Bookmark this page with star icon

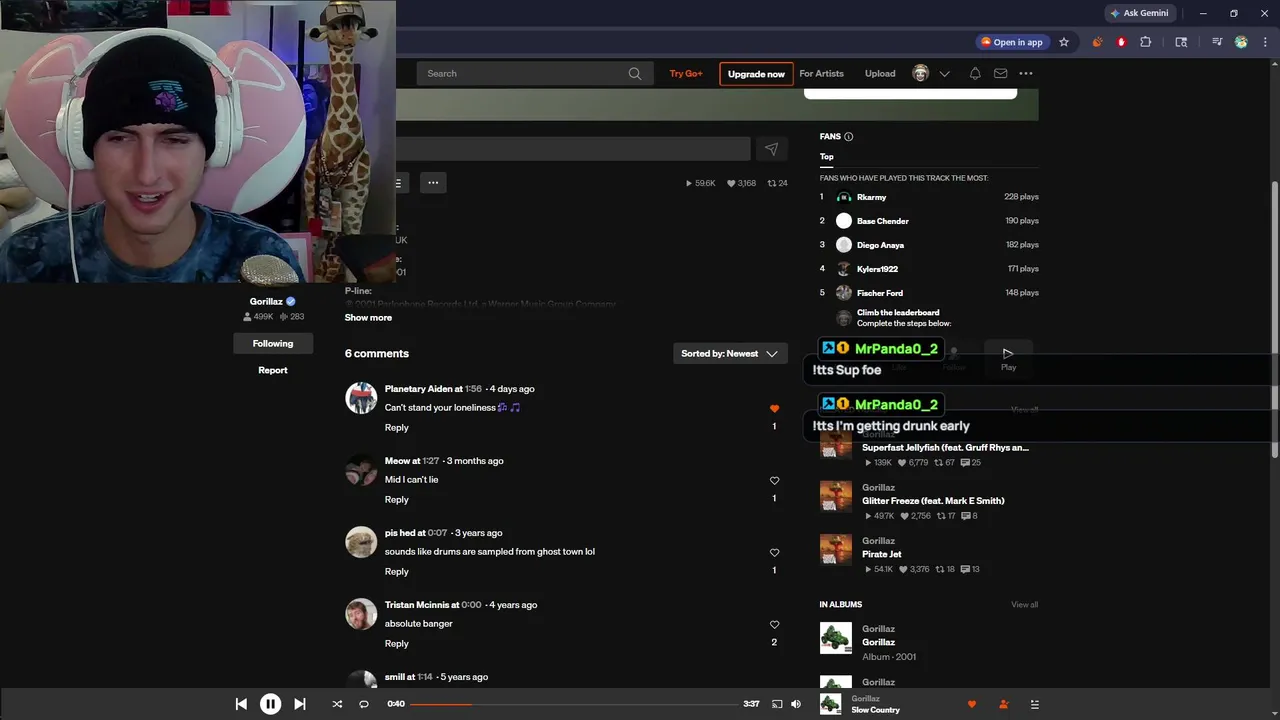[x=1064, y=42]
